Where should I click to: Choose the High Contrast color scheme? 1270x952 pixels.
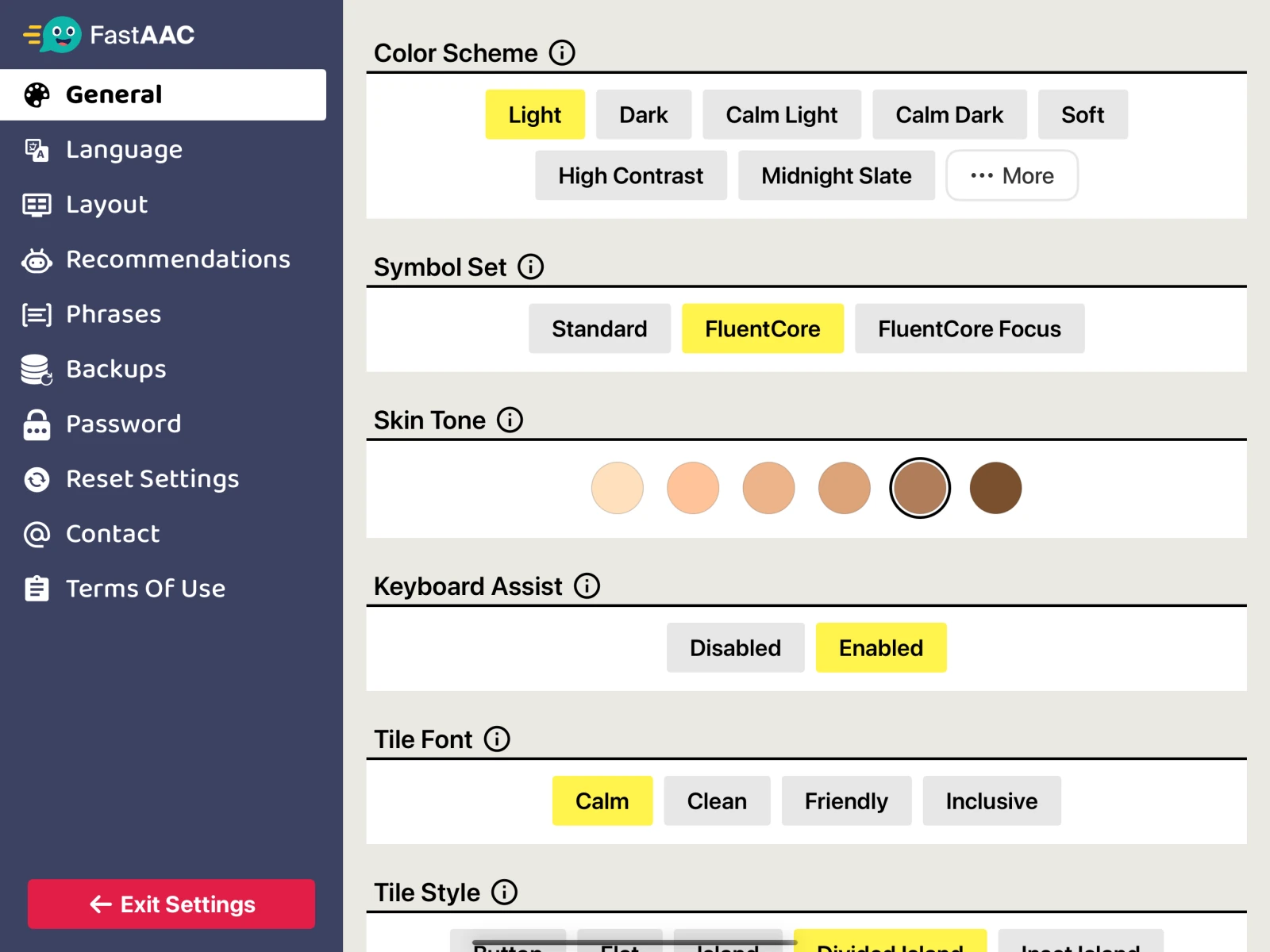click(x=631, y=175)
